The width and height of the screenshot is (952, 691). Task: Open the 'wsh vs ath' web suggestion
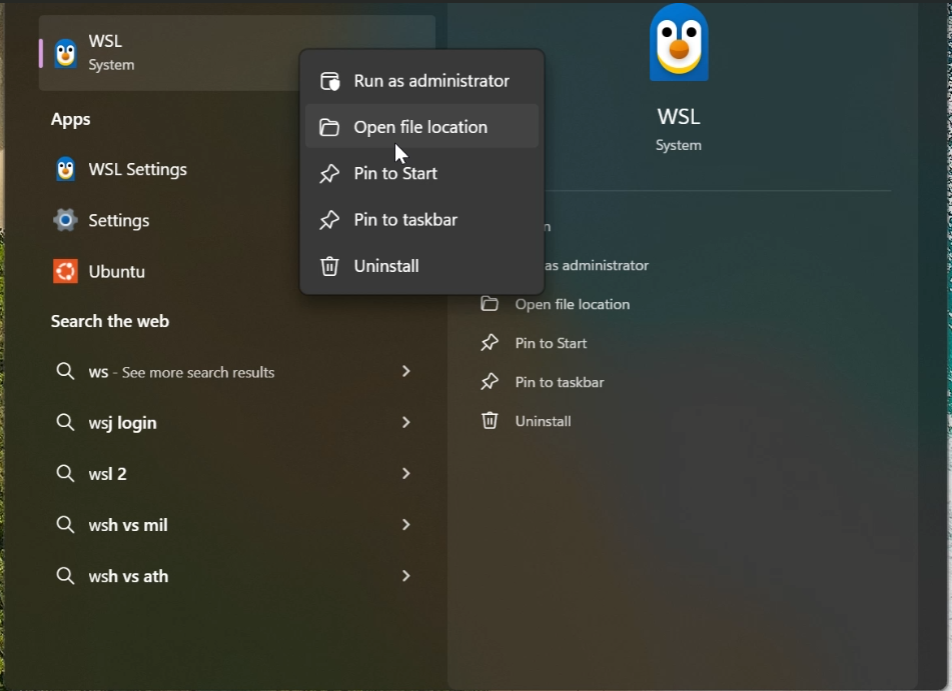pyautogui.click(x=128, y=576)
